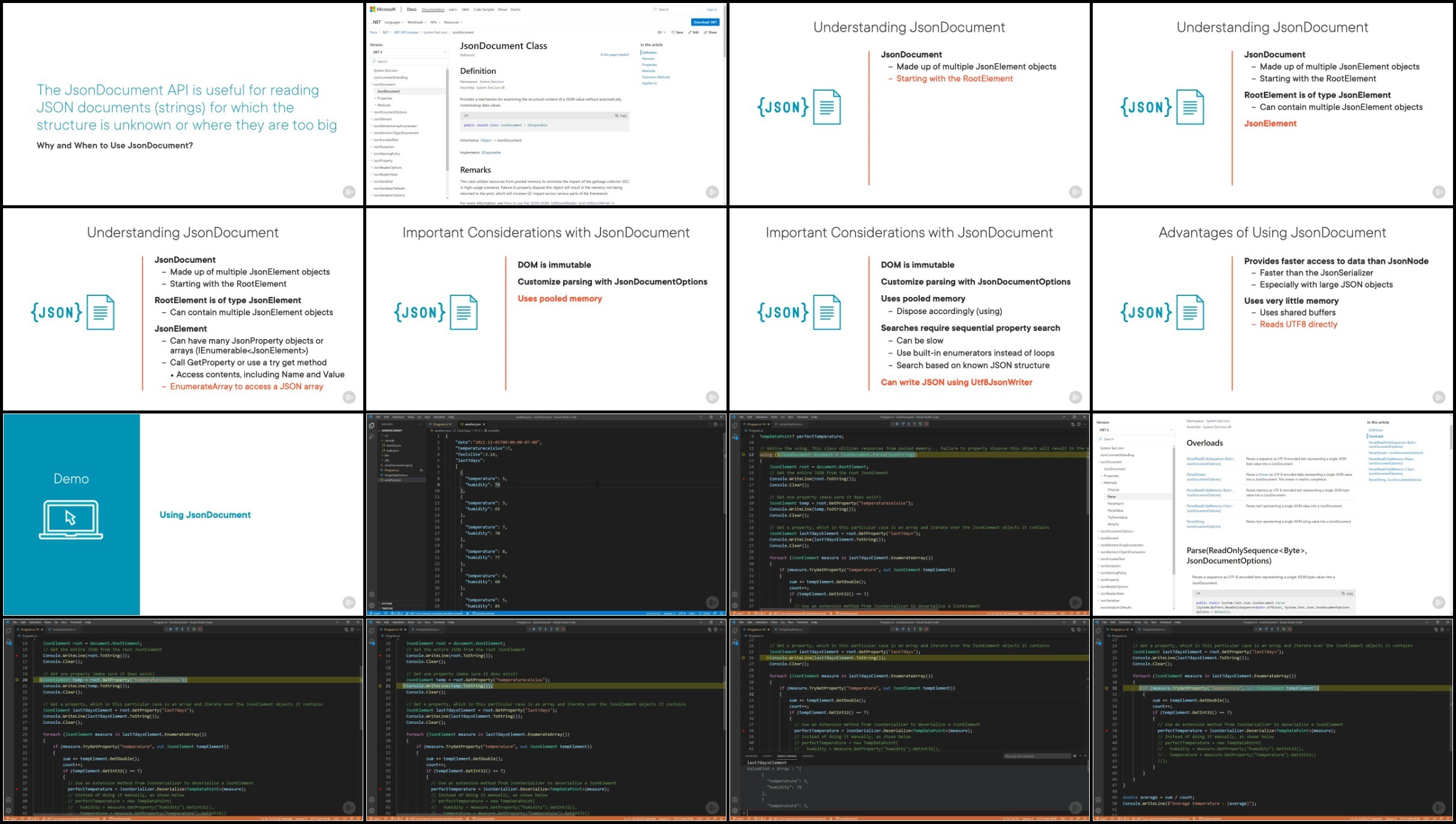1456x824 pixels.
Task: Switch to Program.cs tab in weather.json frame
Action: pyautogui.click(x=441, y=424)
